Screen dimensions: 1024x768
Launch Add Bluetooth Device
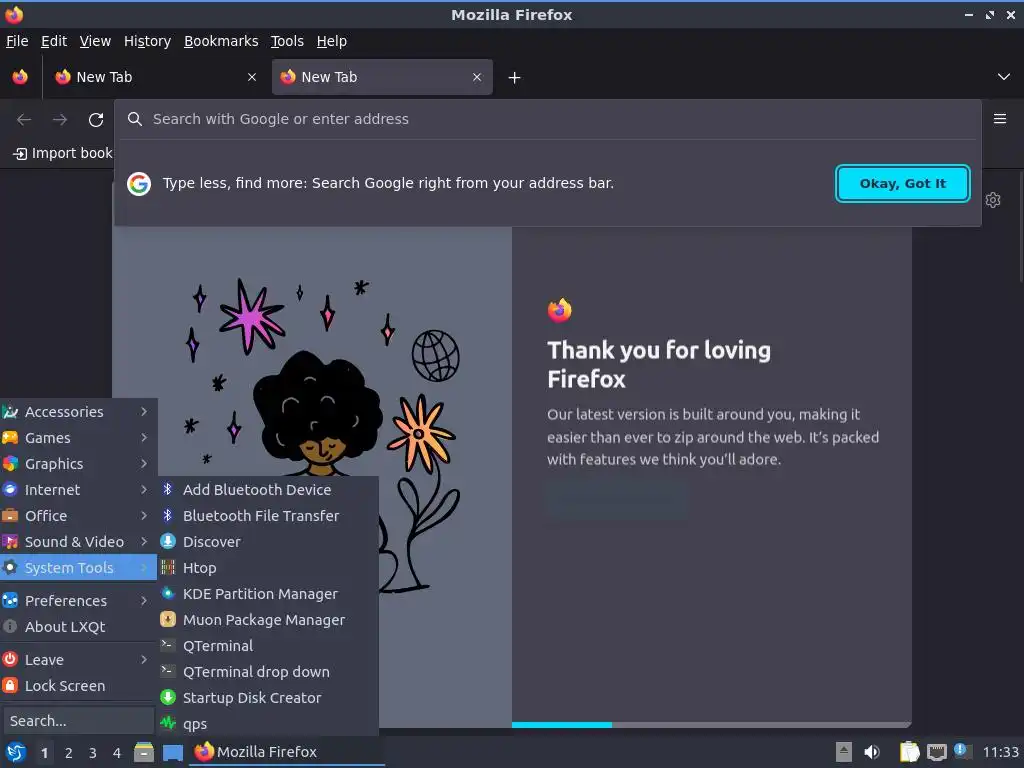click(x=268, y=490)
